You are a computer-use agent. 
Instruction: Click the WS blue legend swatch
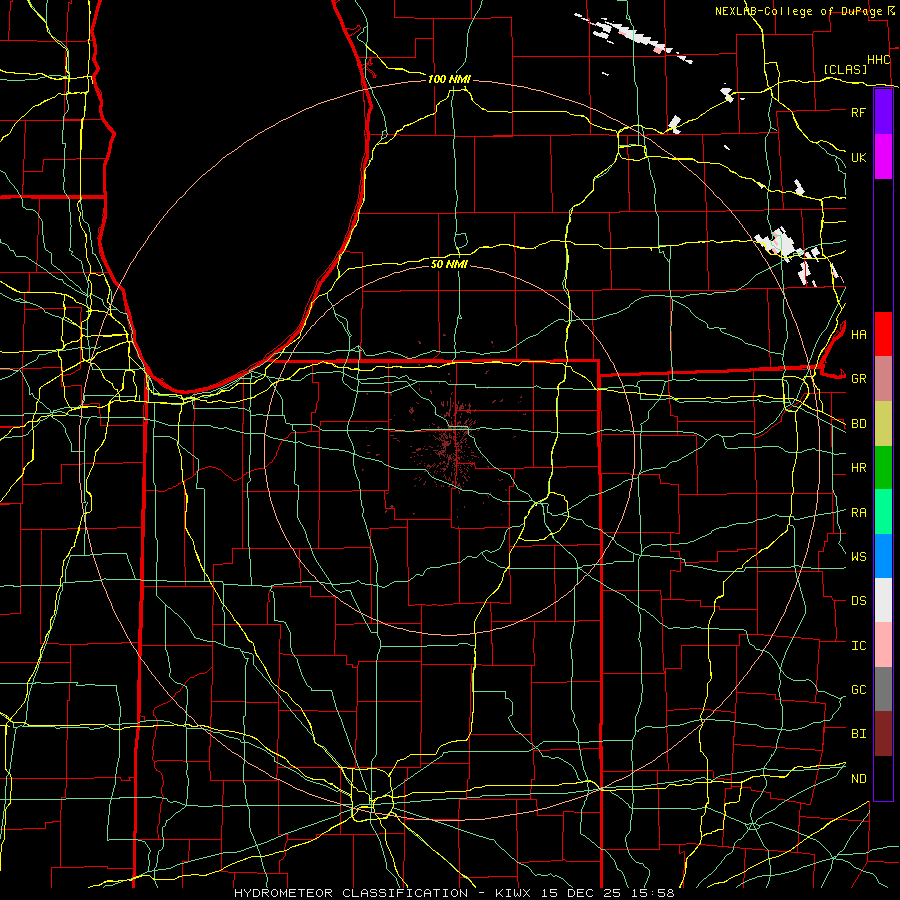883,556
